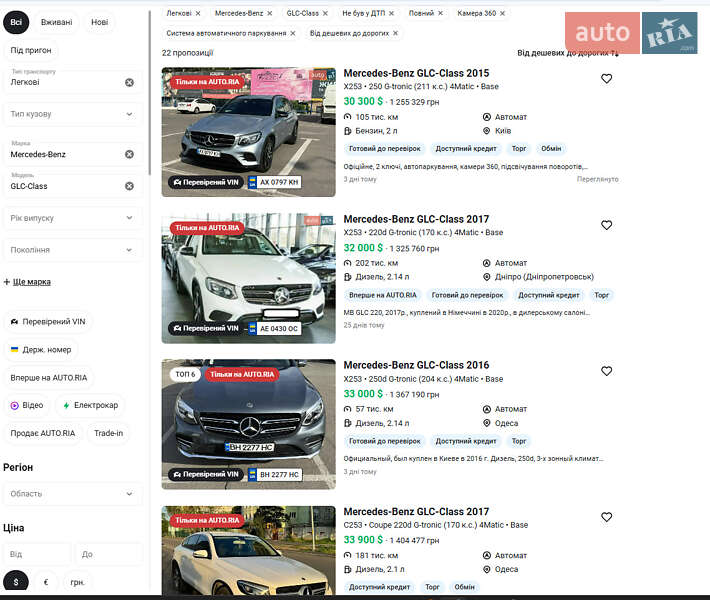Select грн. currency for price

[77, 582]
